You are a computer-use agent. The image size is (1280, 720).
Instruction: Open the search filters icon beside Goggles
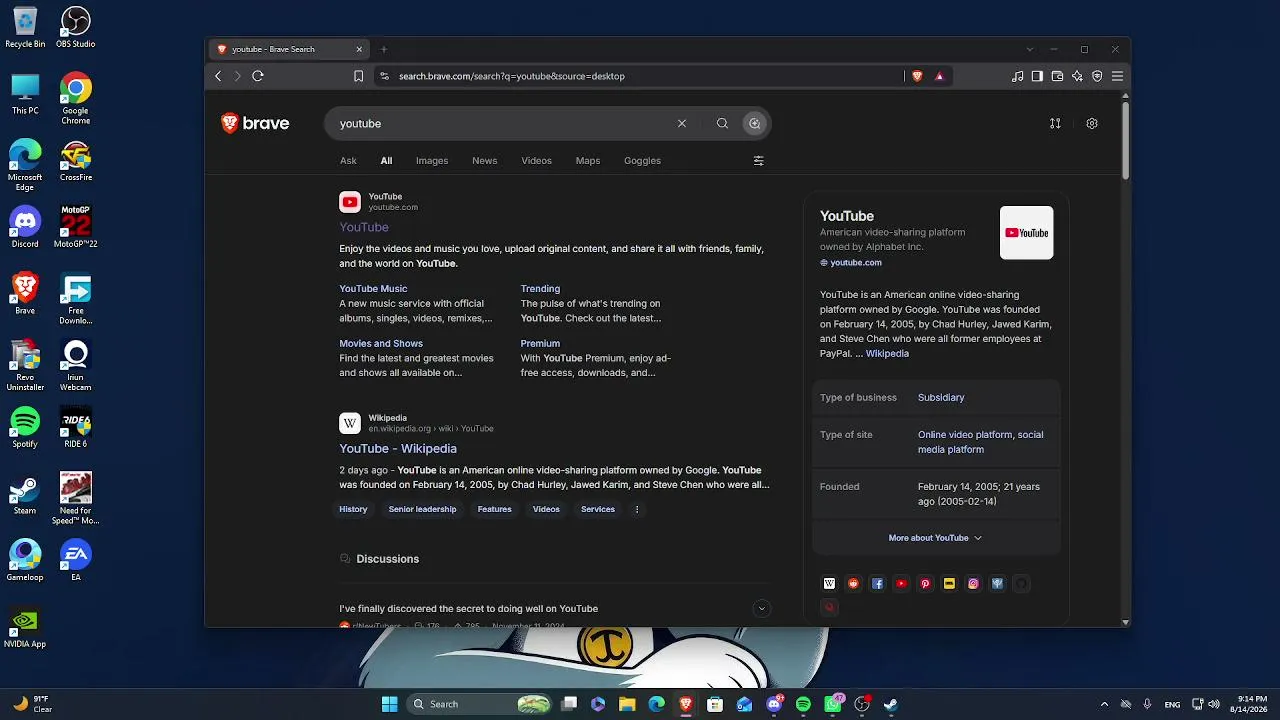click(x=758, y=161)
